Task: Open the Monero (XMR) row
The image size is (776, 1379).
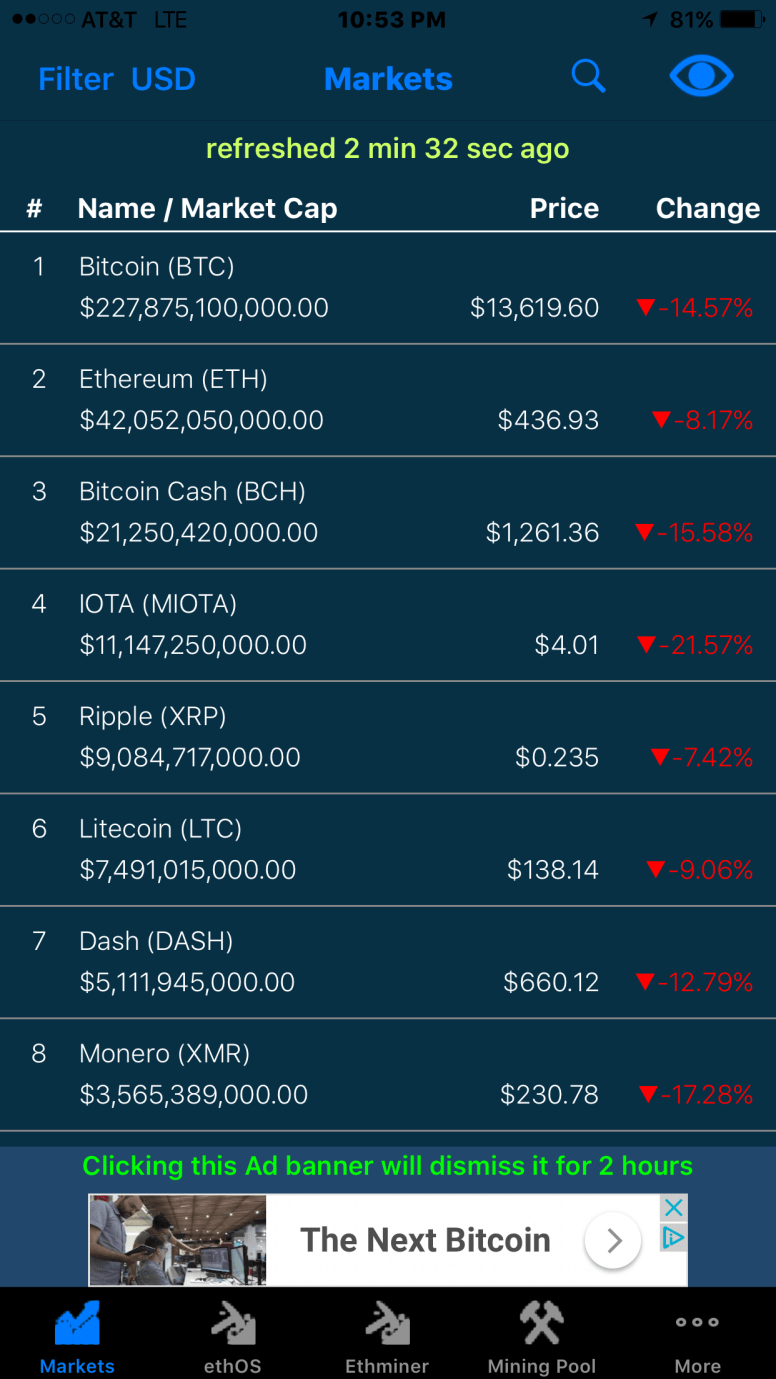Action: click(x=387, y=1075)
